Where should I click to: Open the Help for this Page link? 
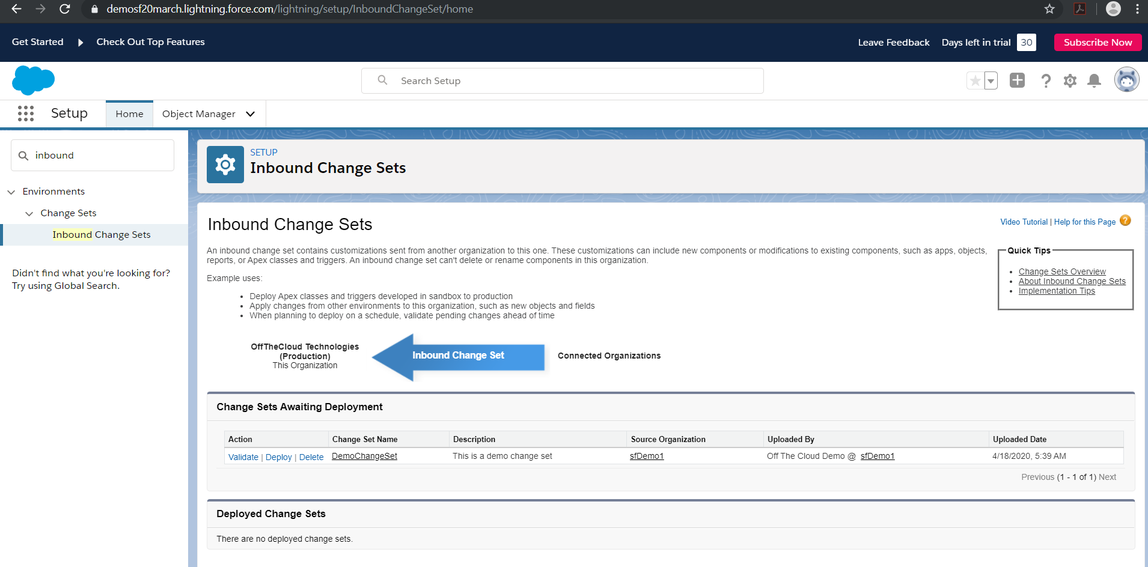click(1084, 221)
